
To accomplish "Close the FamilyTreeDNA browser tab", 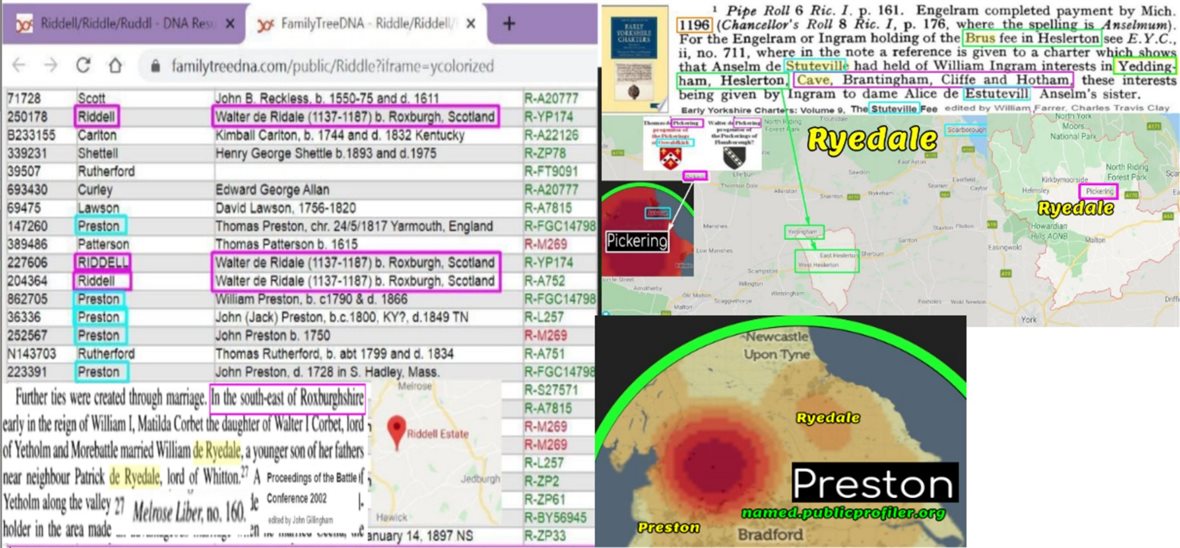I will [x=471, y=23].
